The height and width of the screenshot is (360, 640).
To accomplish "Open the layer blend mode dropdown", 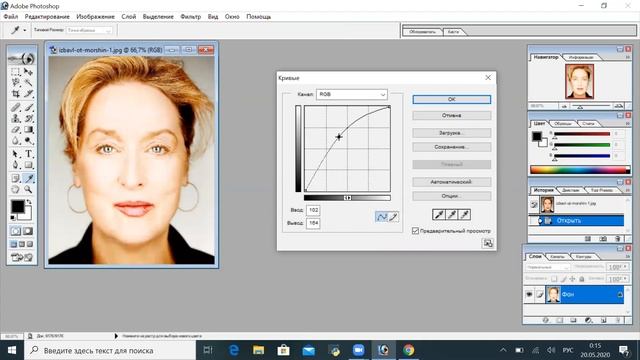I will pyautogui.click(x=547, y=267).
